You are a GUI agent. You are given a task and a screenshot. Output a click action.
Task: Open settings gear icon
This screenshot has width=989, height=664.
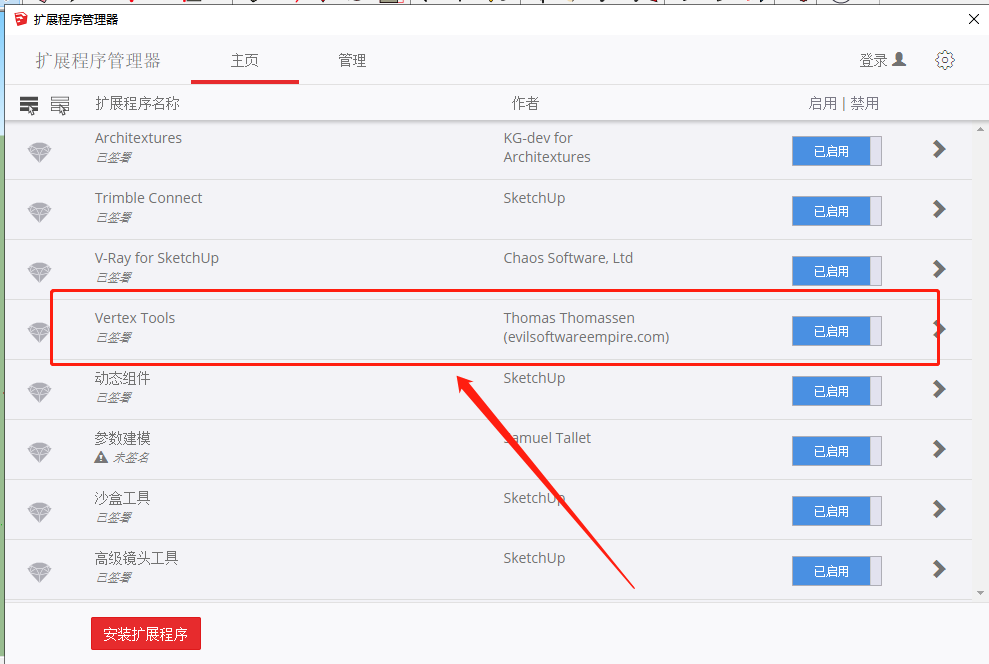[x=944, y=60]
